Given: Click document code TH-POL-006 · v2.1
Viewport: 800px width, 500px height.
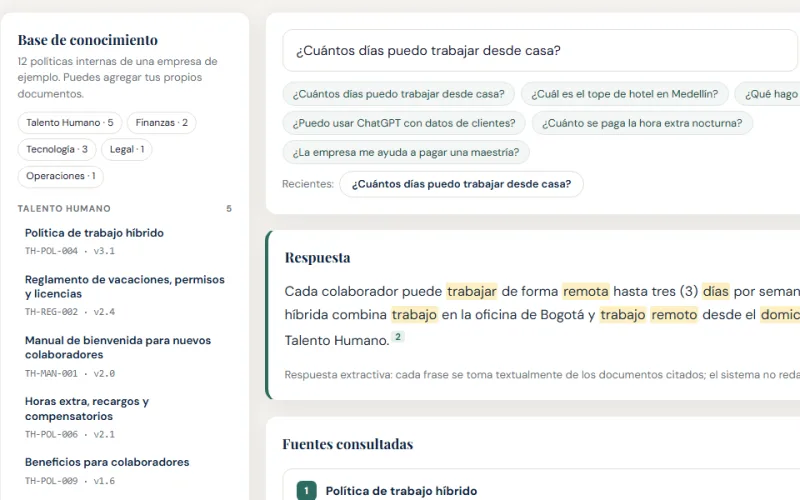Looking at the screenshot, I should pyautogui.click(x=70, y=435).
